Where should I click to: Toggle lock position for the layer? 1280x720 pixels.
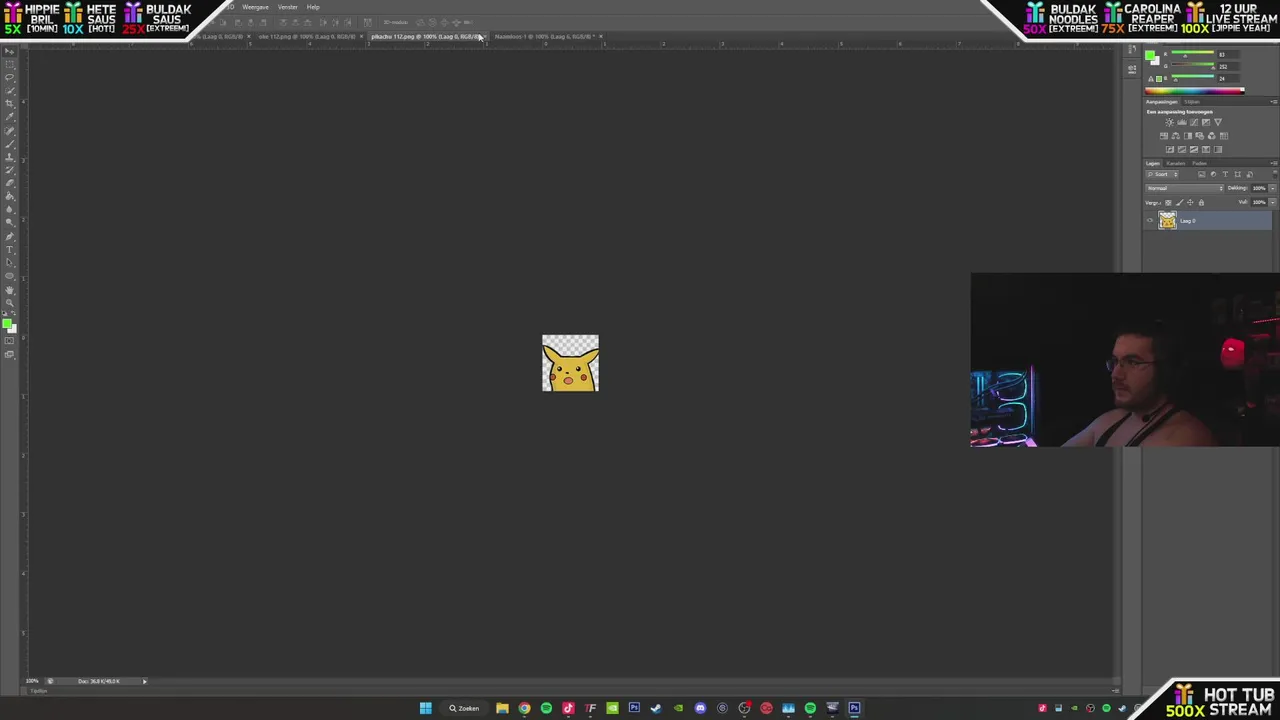point(1190,202)
